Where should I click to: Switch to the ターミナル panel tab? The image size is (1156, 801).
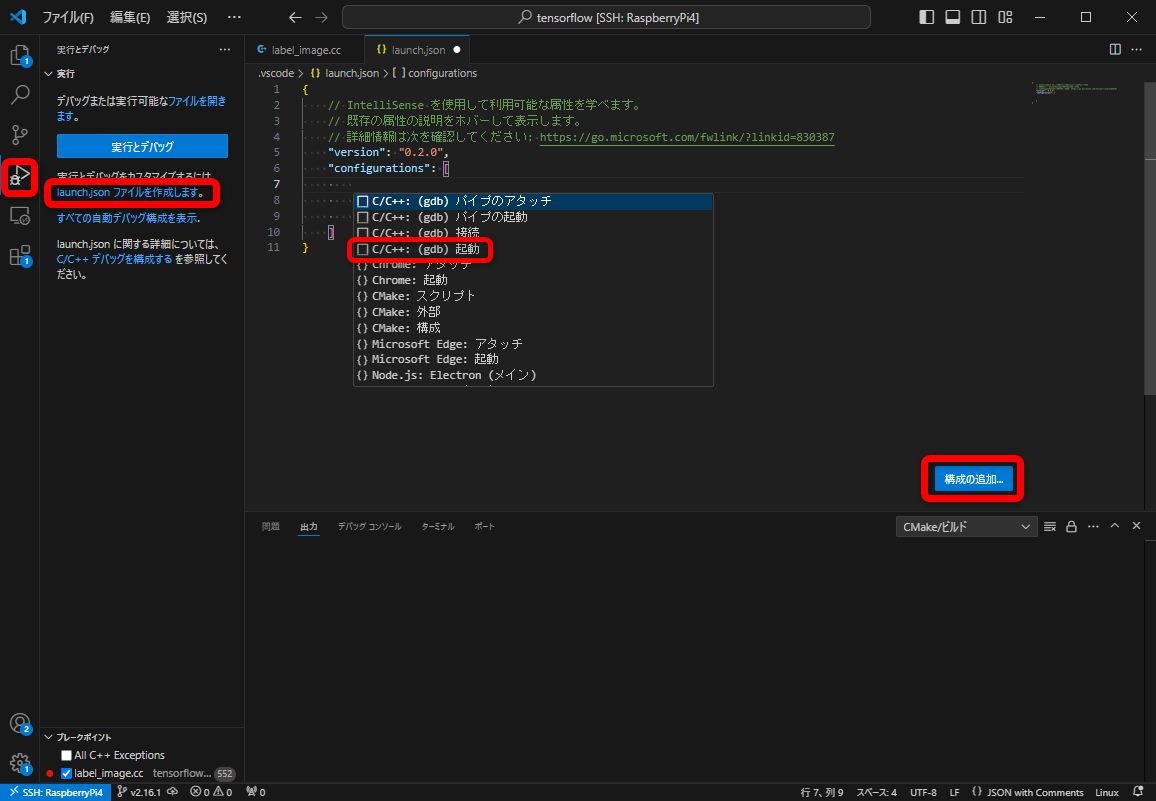tap(437, 527)
